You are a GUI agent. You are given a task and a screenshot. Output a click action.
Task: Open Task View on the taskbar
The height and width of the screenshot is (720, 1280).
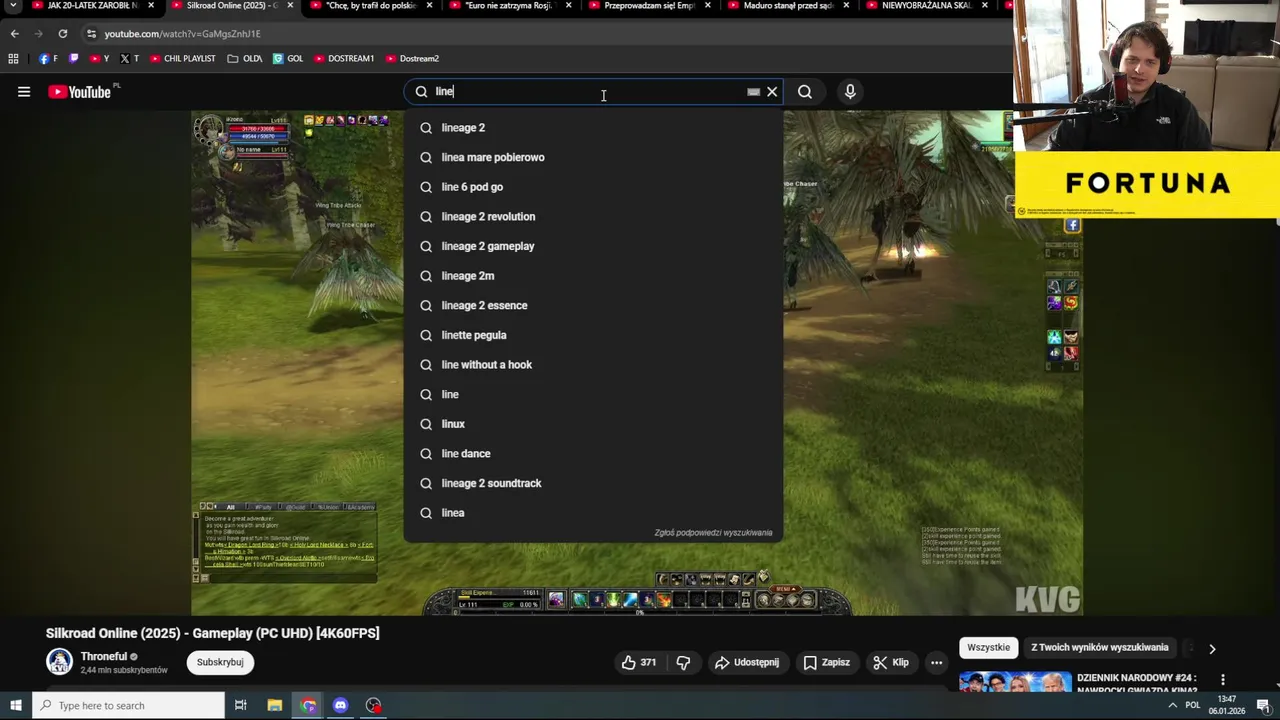[x=240, y=706]
